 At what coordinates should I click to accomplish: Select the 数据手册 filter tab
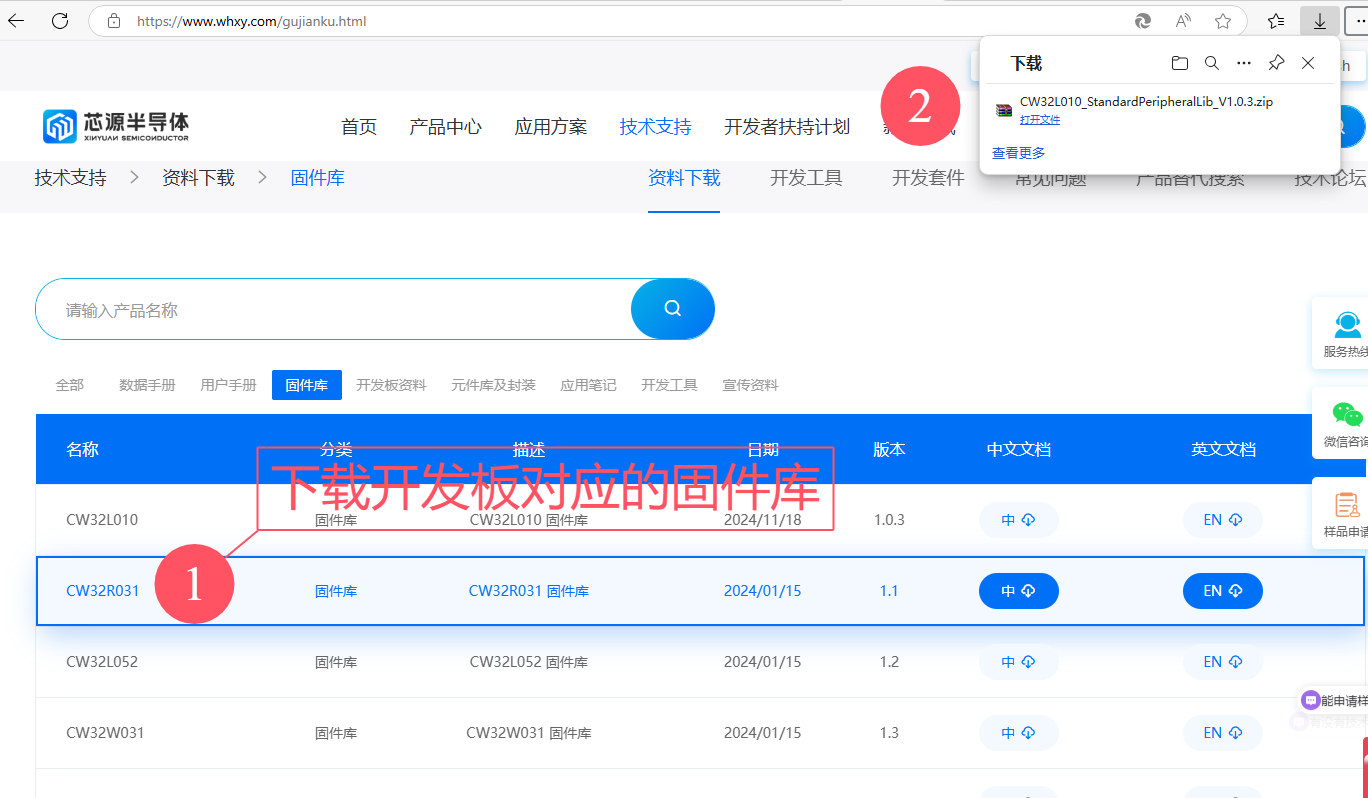(x=147, y=385)
